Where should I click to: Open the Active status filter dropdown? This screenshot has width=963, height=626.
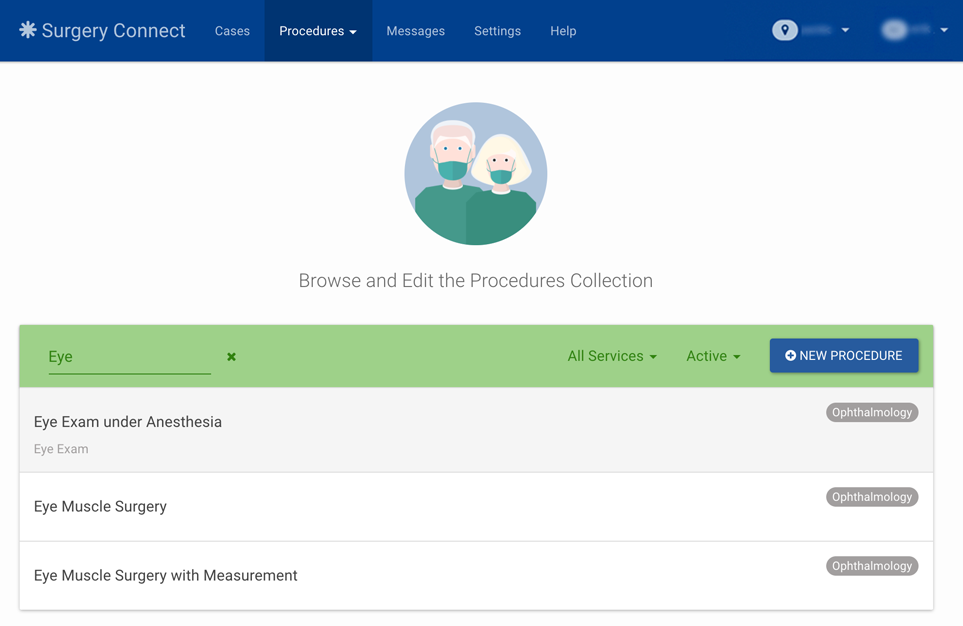pyautogui.click(x=712, y=356)
